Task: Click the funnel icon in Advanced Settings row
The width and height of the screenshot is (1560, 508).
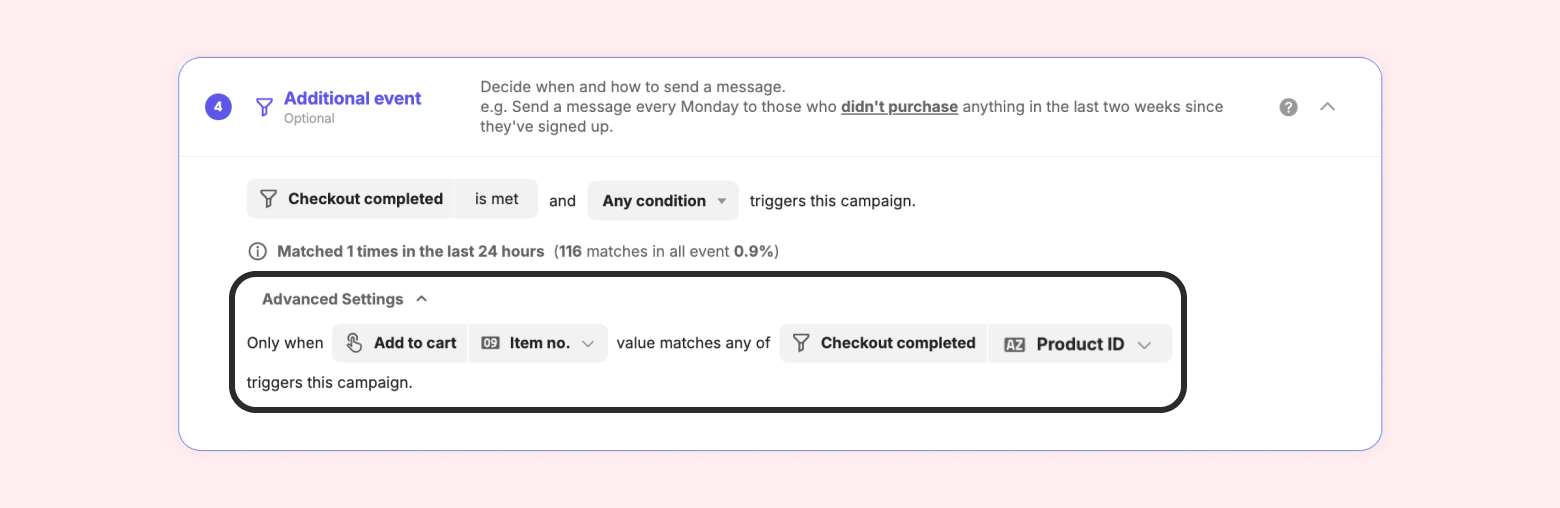Action: [801, 343]
